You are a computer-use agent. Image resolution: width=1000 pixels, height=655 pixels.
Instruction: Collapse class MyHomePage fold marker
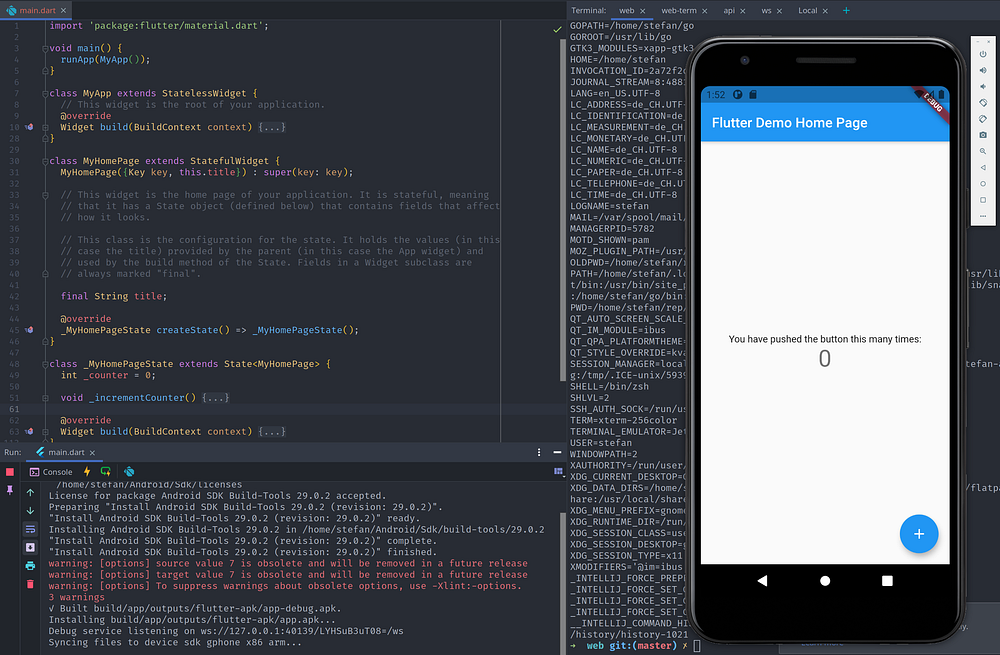click(45, 161)
